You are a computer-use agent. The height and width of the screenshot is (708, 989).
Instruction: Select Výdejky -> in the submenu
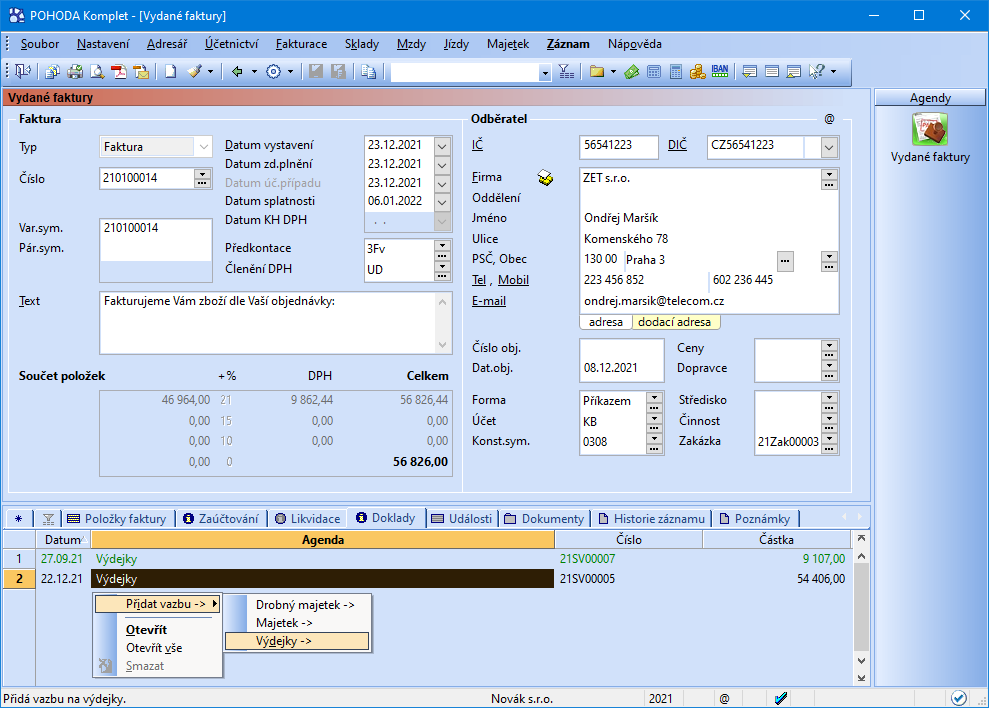(x=297, y=641)
